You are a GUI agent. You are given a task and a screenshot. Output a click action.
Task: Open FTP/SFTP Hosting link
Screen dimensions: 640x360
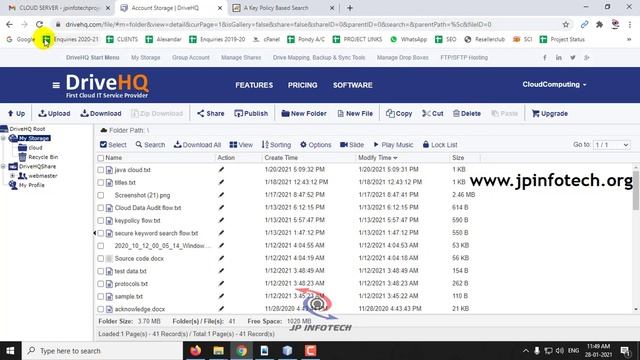click(x=464, y=58)
